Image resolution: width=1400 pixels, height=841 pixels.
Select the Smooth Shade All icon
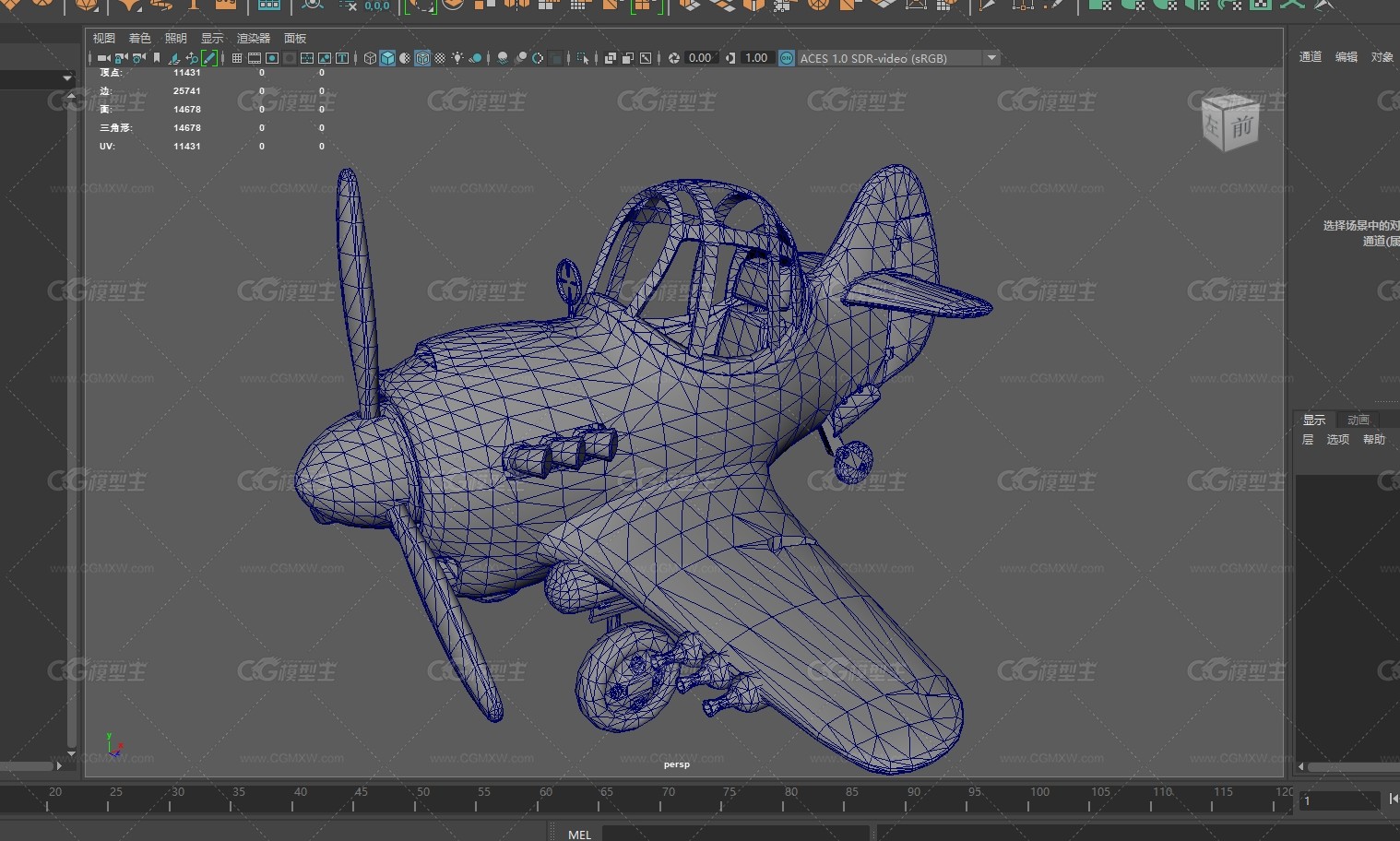point(387,58)
